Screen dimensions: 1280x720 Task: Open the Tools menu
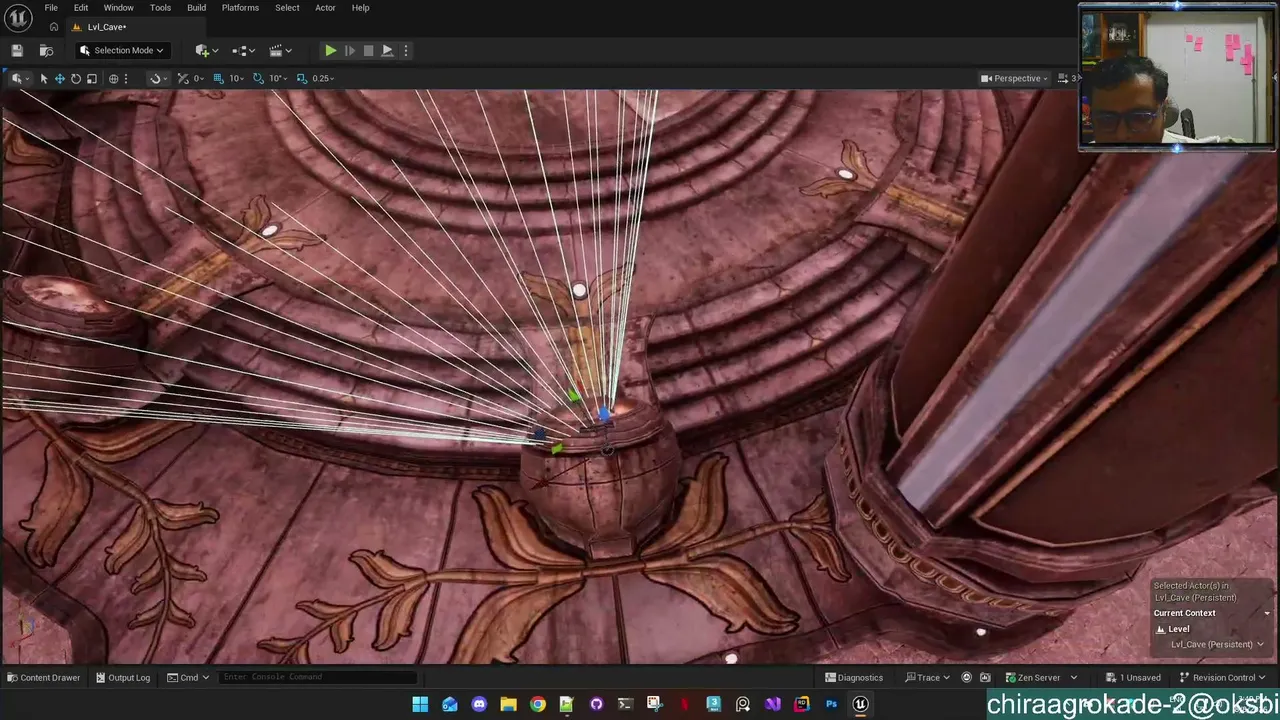click(160, 8)
